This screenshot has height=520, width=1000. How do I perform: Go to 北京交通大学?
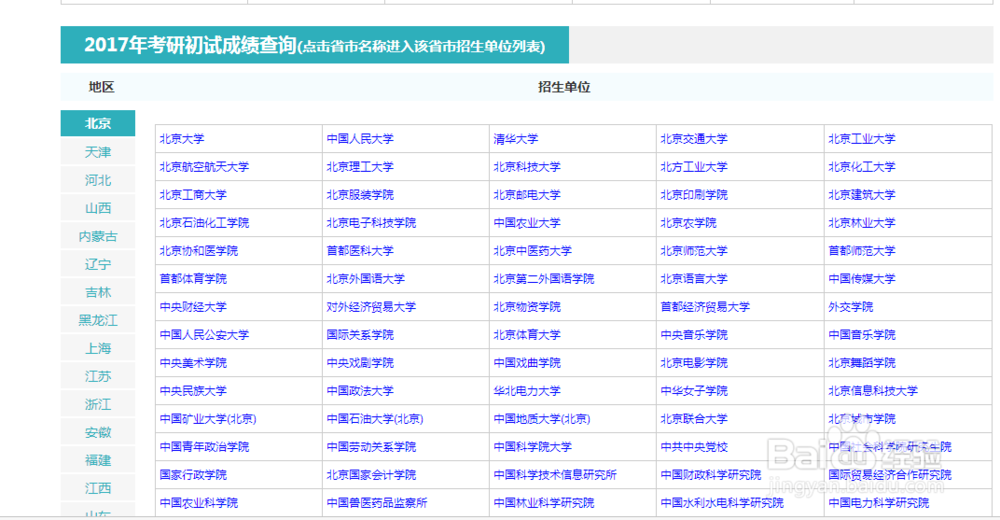click(x=694, y=138)
